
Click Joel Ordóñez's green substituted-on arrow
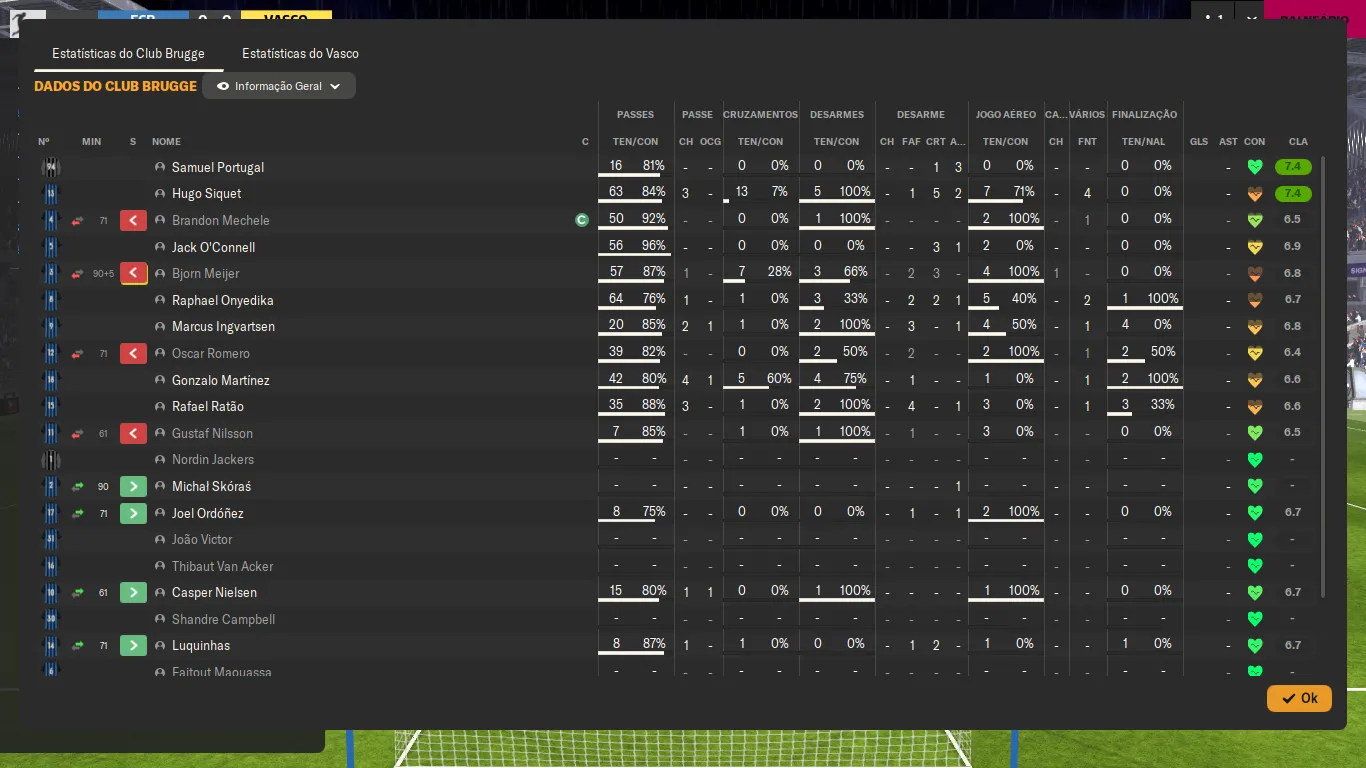click(134, 513)
